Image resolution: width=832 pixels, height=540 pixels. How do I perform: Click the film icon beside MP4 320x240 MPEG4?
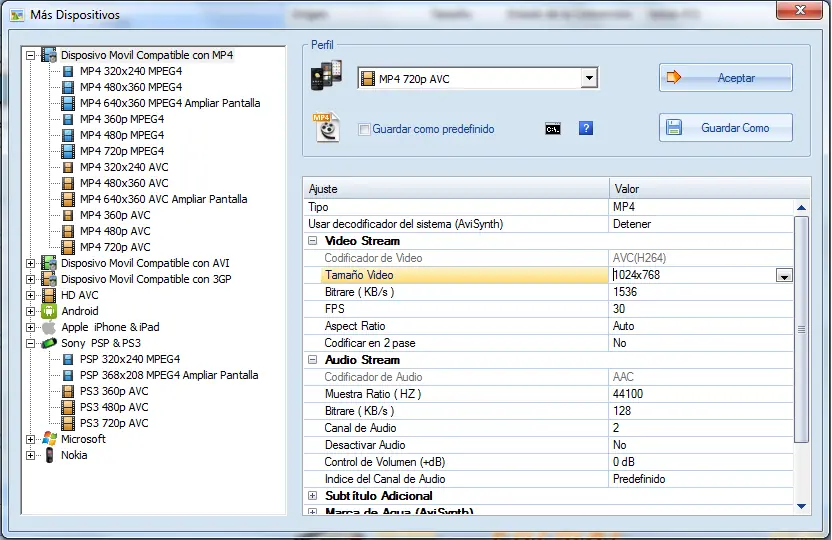tap(68, 71)
